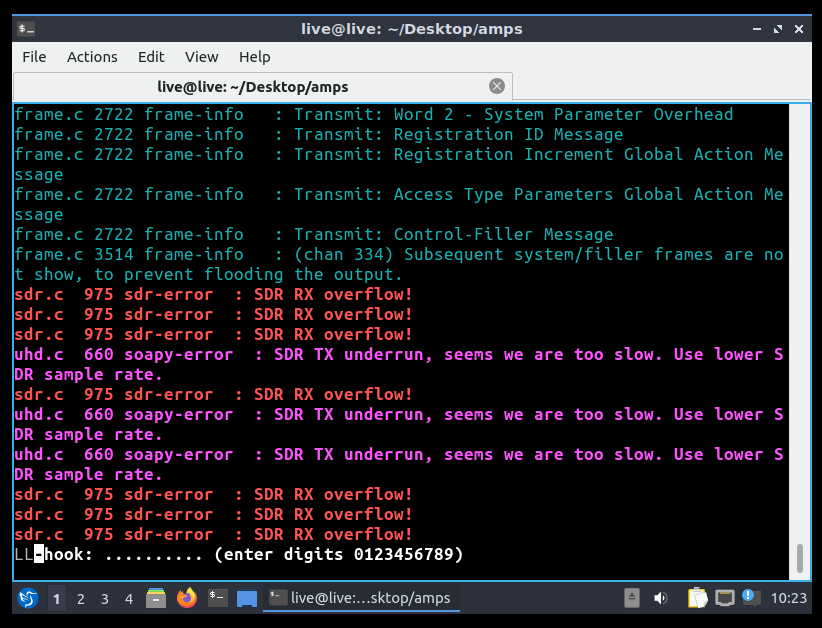Open the file manager from the panel

click(156, 598)
